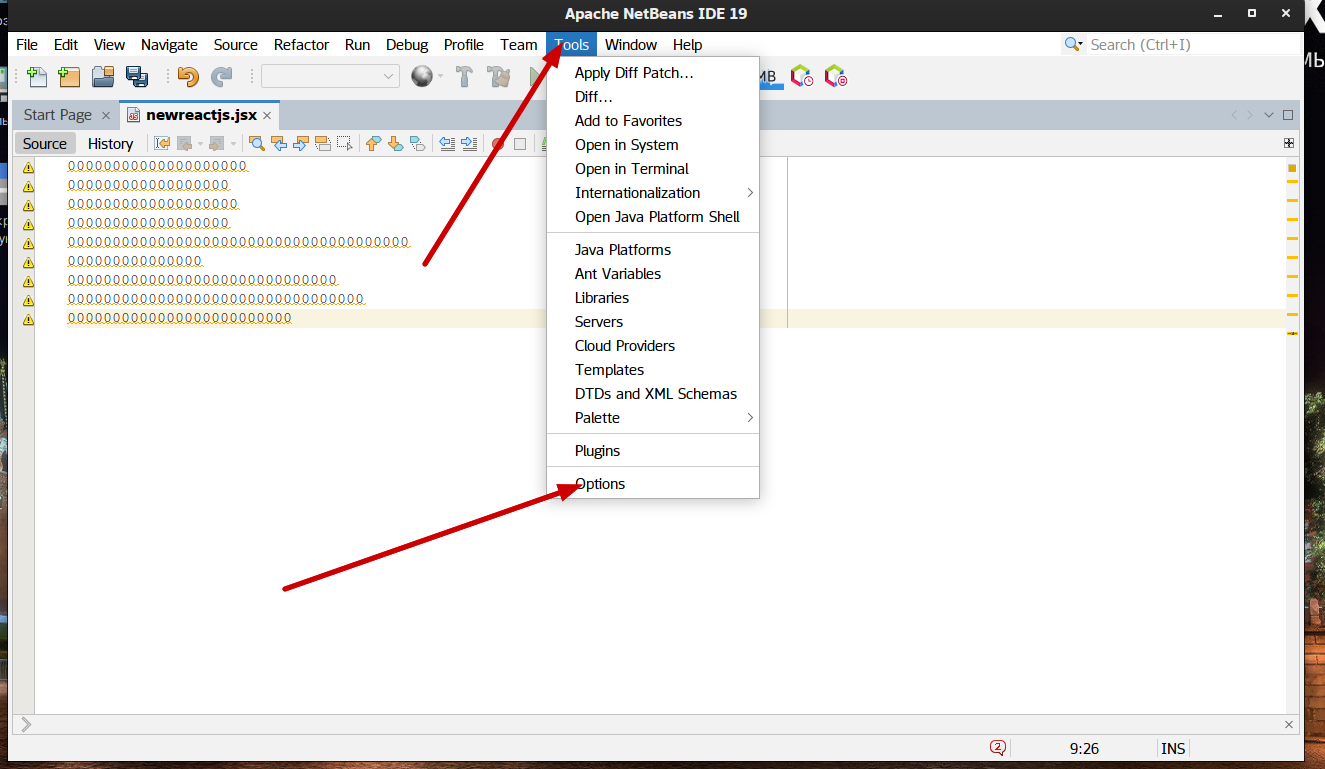The width and height of the screenshot is (1325, 769).
Task: Click the Clean and Build icon
Action: point(498,76)
